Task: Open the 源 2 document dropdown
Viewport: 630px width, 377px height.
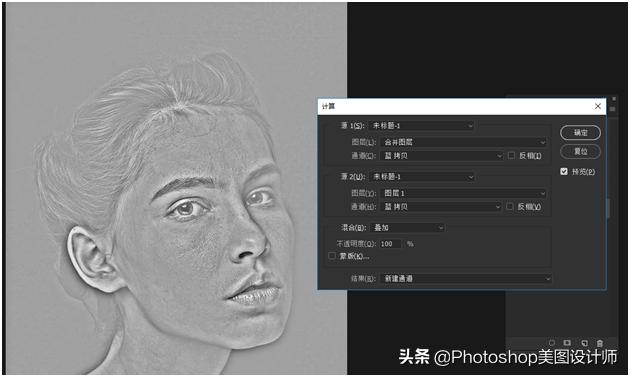Action: (x=421, y=176)
